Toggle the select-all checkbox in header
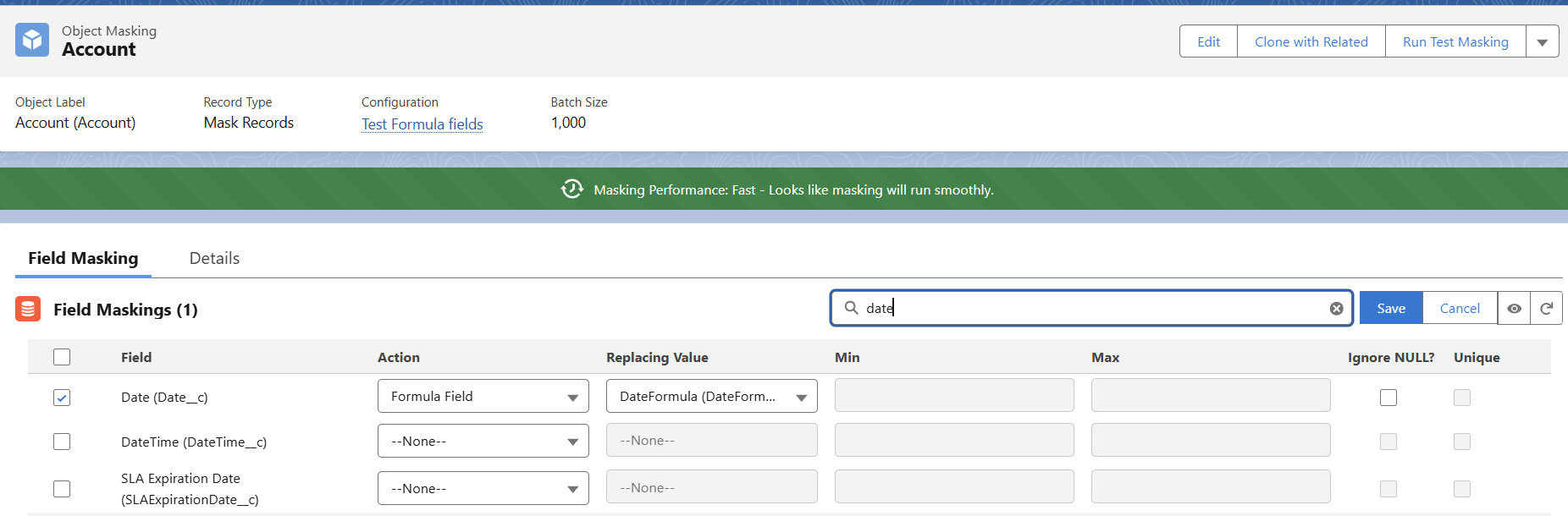This screenshot has width=1568, height=516. [62, 357]
